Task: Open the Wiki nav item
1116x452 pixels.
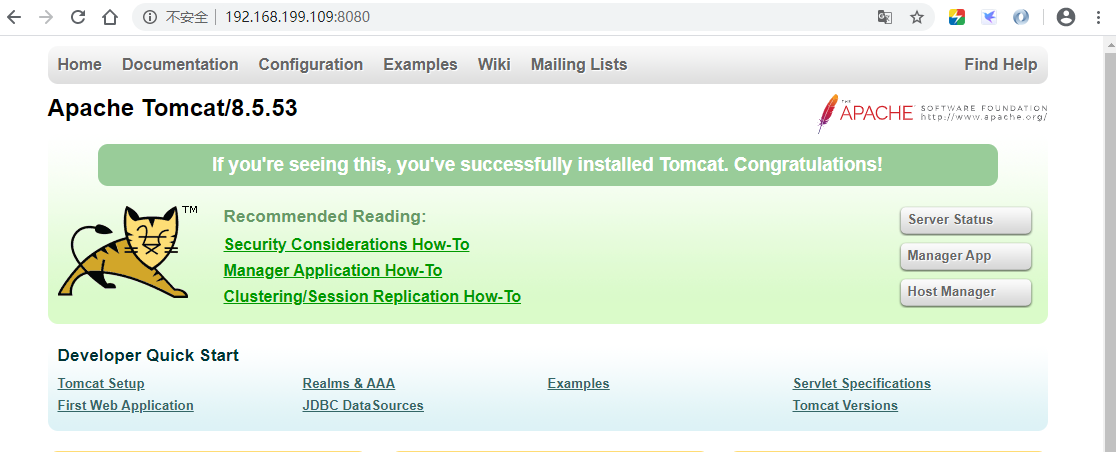Action: pos(494,64)
